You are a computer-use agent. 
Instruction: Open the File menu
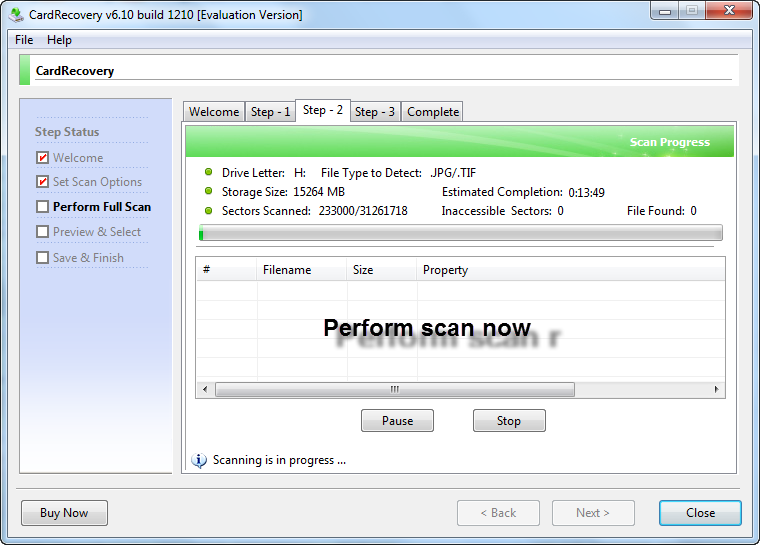[24, 40]
